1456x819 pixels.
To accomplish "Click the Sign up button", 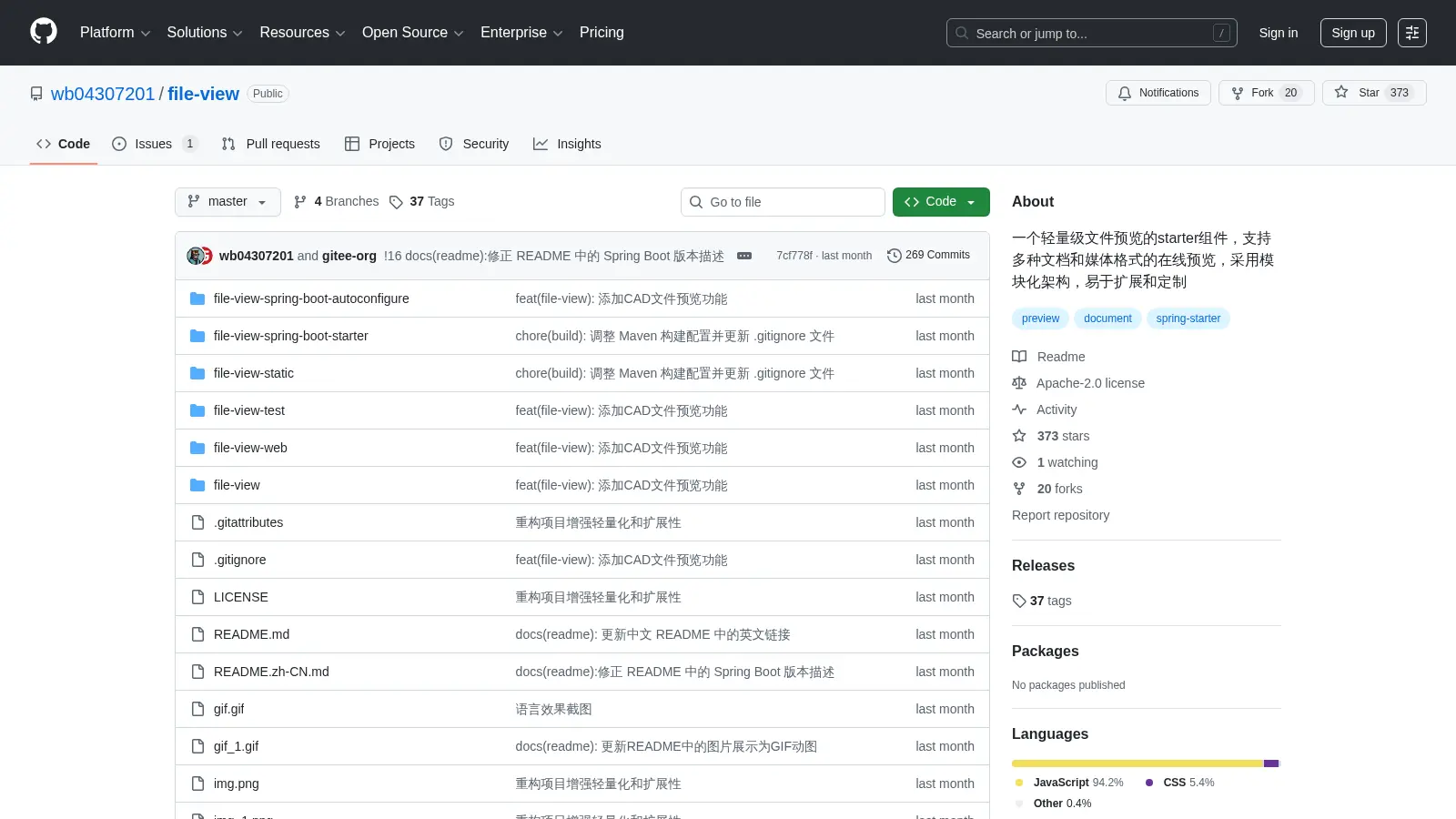I will pos(1353,33).
